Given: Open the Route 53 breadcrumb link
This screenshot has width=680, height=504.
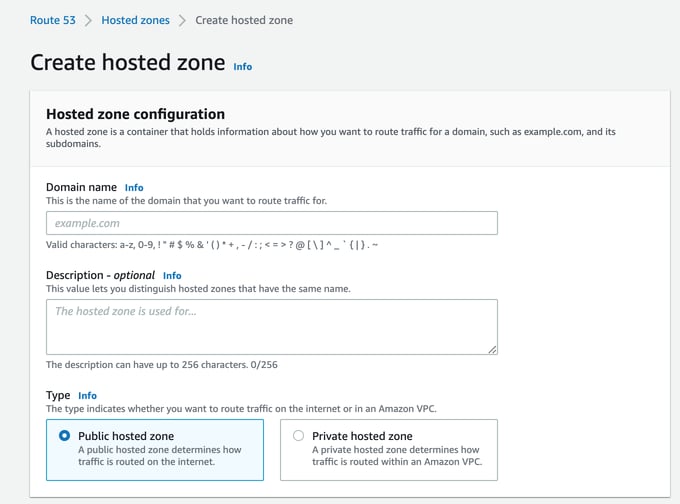Looking at the screenshot, I should (x=50, y=20).
